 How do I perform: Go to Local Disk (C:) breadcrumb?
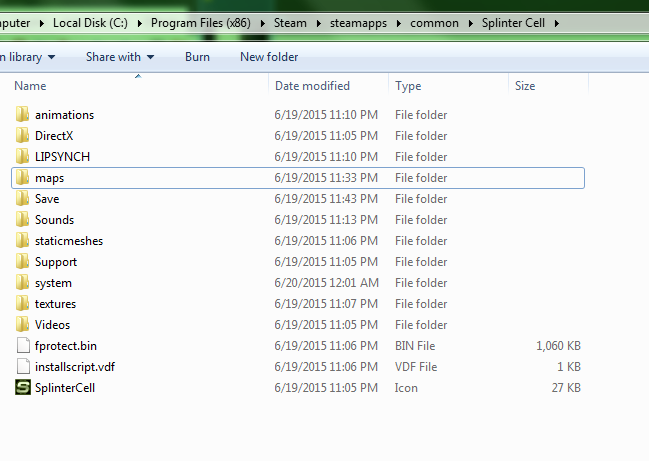(x=90, y=23)
